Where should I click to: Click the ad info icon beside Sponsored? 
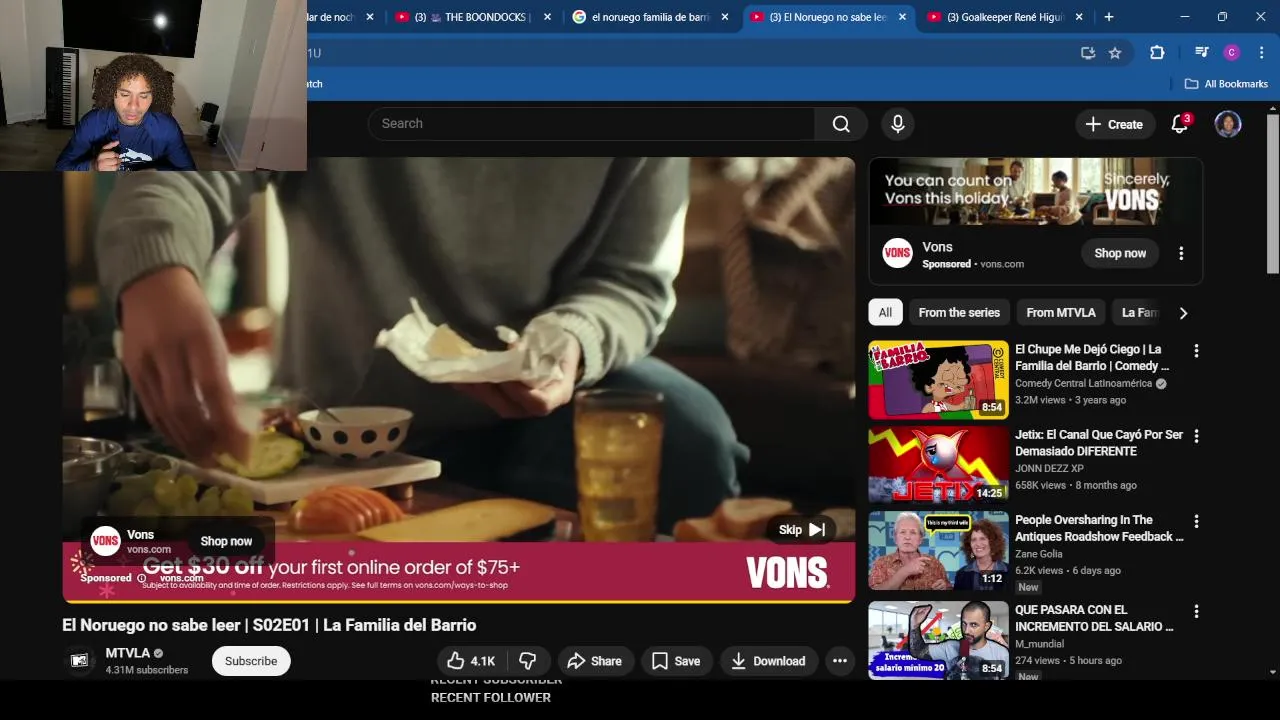coord(141,578)
